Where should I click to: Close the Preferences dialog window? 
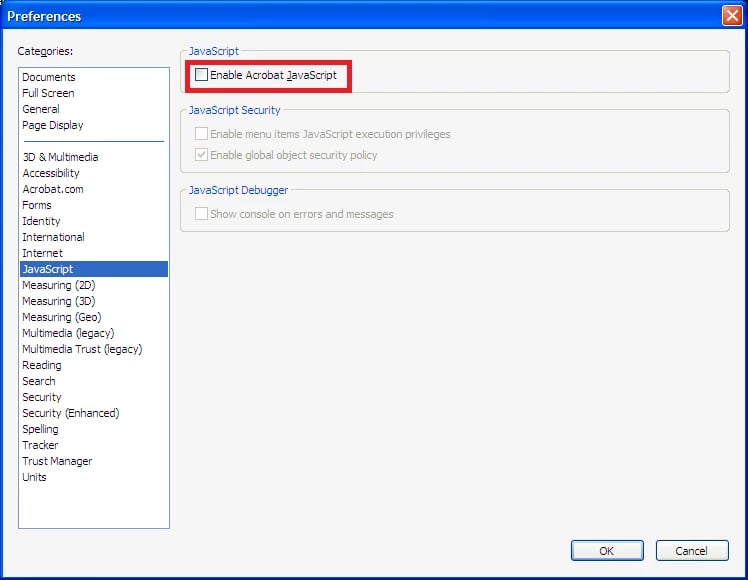(x=731, y=15)
